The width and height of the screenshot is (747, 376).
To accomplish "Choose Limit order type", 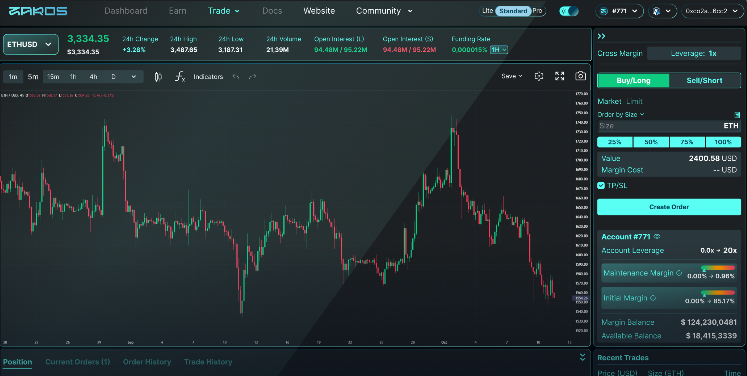I will [635, 102].
